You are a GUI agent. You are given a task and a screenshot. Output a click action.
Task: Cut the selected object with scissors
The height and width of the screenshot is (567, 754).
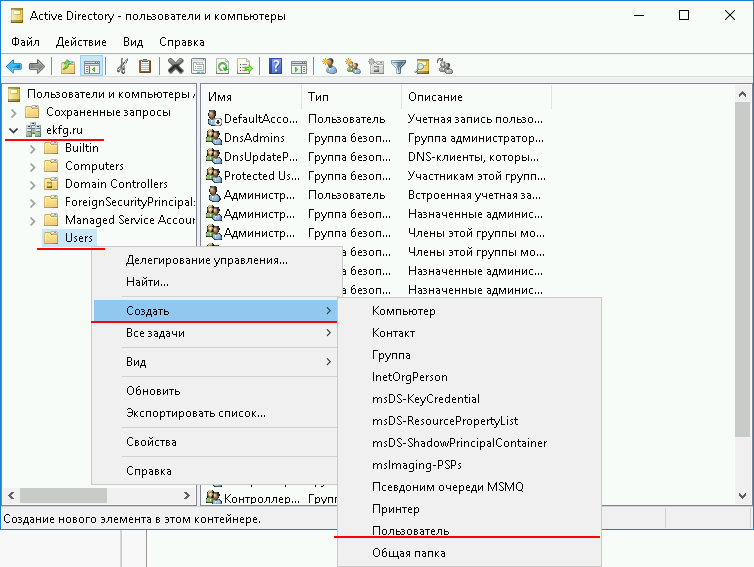click(122, 66)
